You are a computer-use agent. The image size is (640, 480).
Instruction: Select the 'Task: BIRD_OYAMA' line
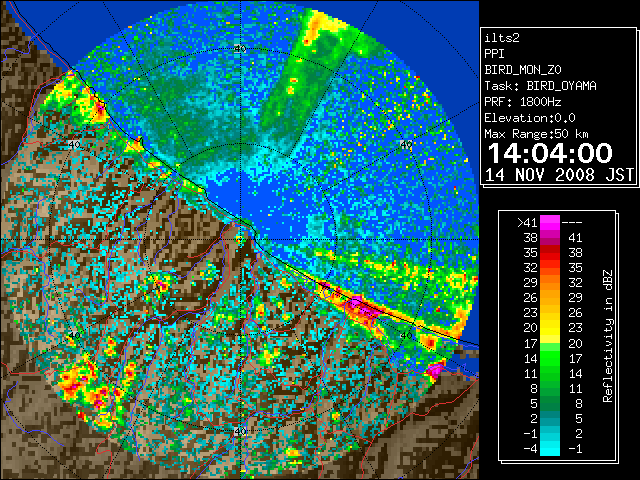tap(540, 86)
